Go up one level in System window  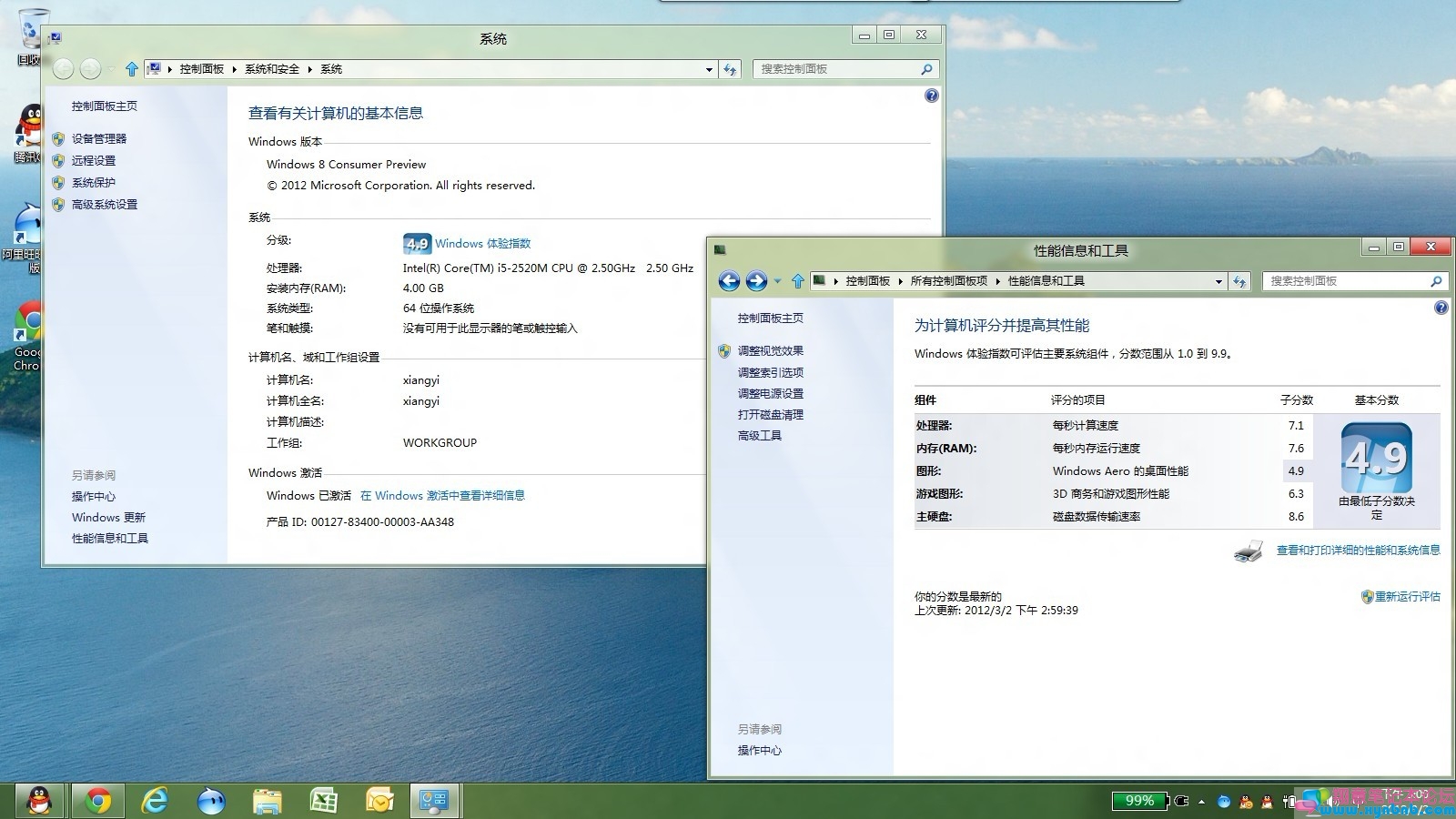pyautogui.click(x=132, y=69)
